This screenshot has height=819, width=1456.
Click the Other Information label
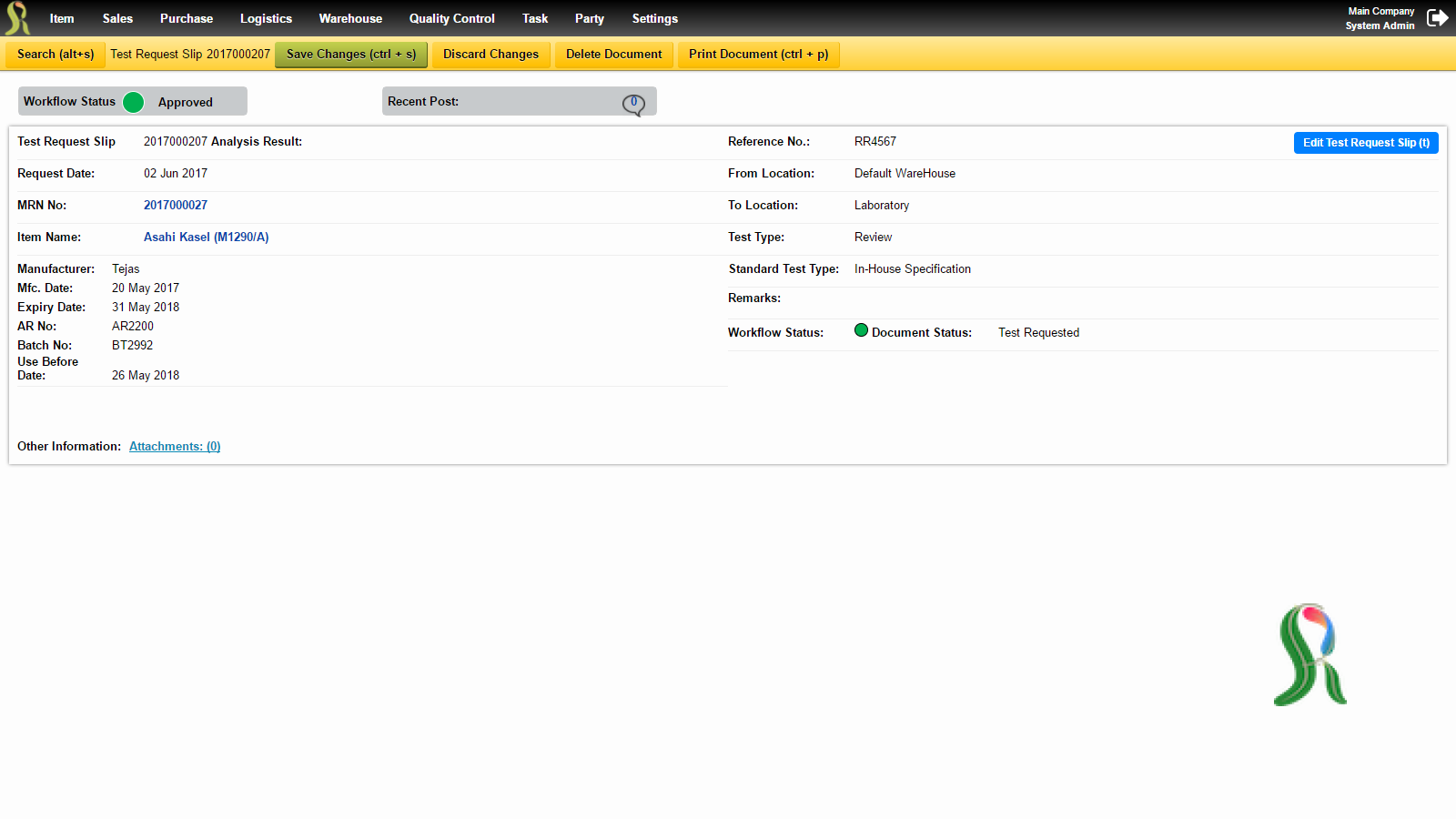[x=69, y=447]
